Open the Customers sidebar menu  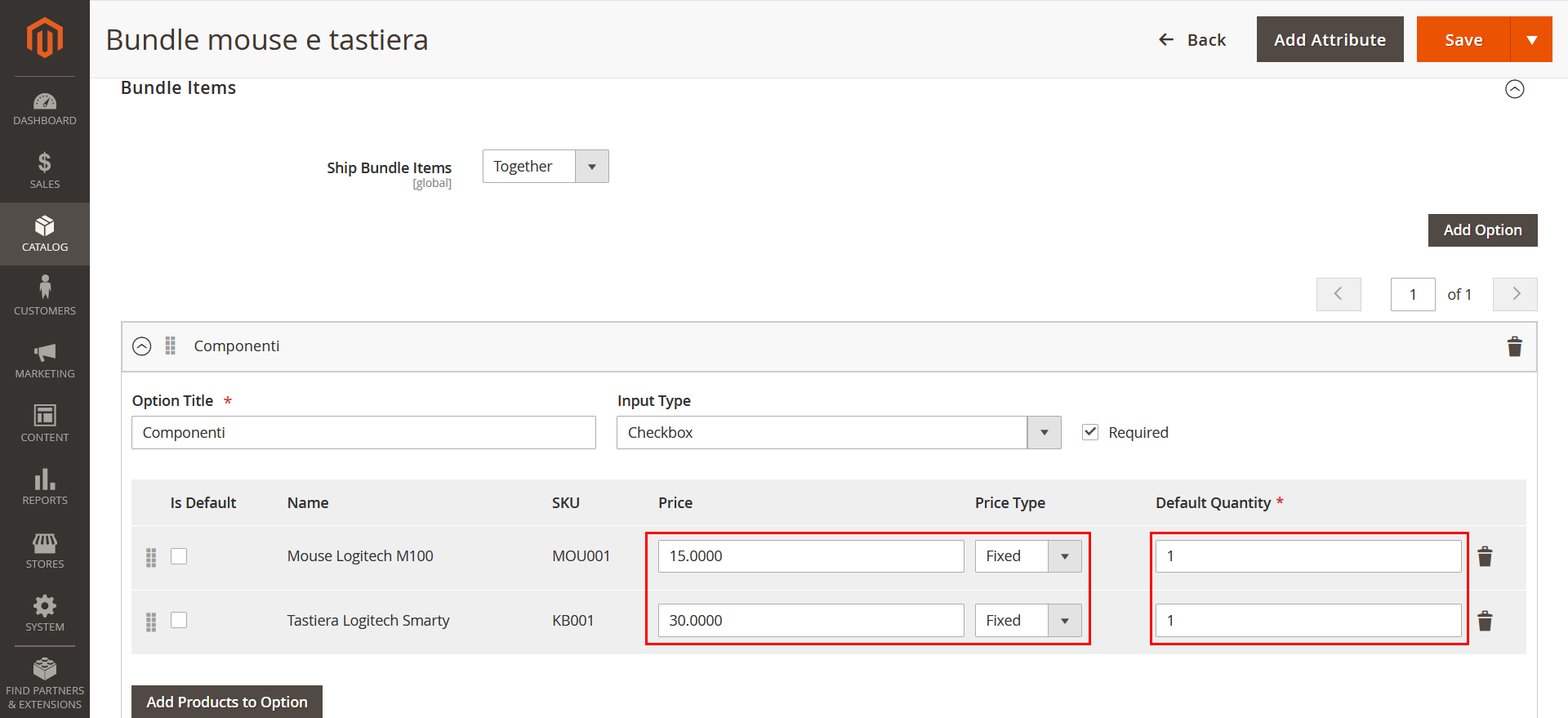click(45, 297)
